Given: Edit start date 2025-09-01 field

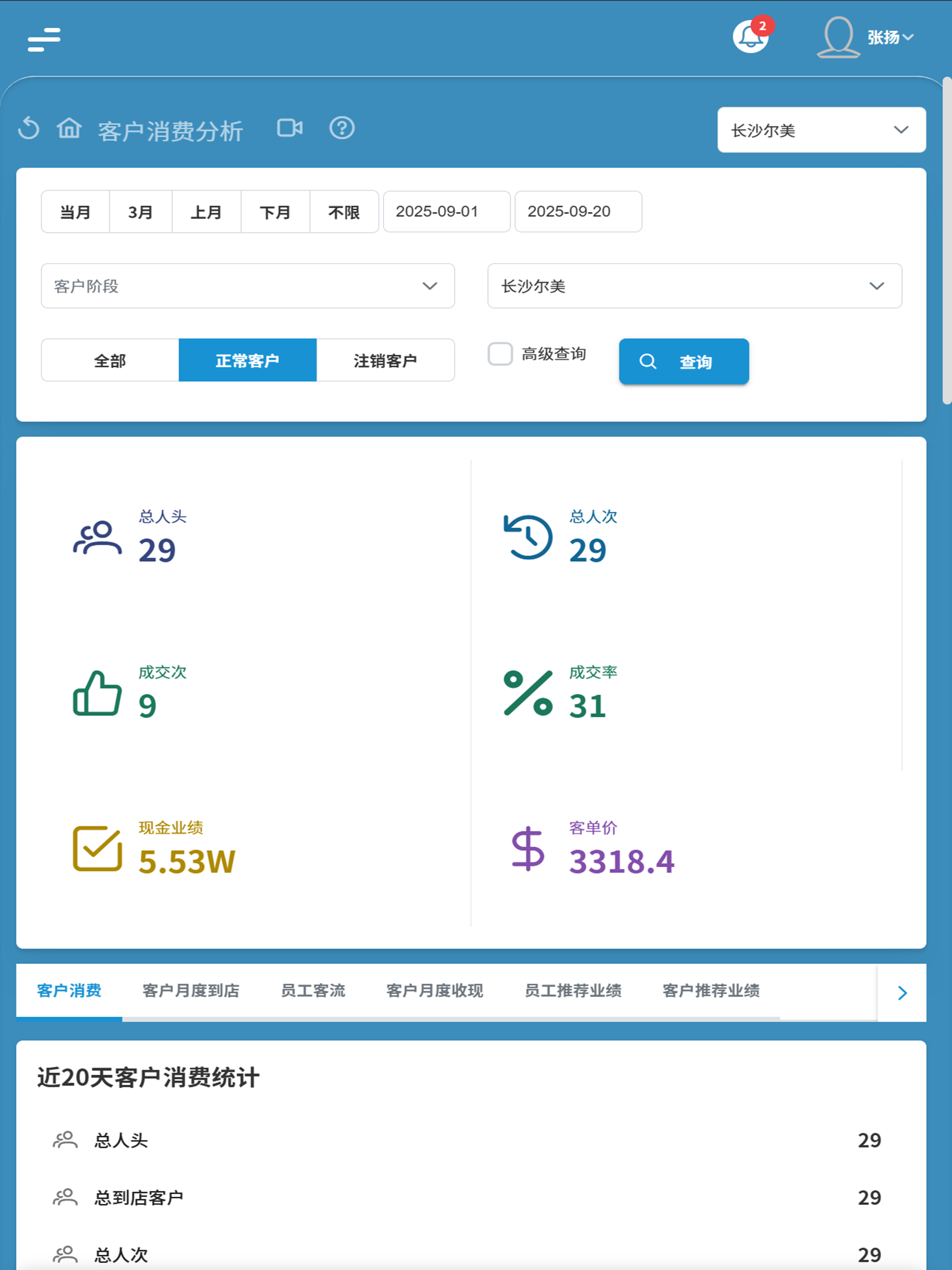Looking at the screenshot, I should pos(446,211).
